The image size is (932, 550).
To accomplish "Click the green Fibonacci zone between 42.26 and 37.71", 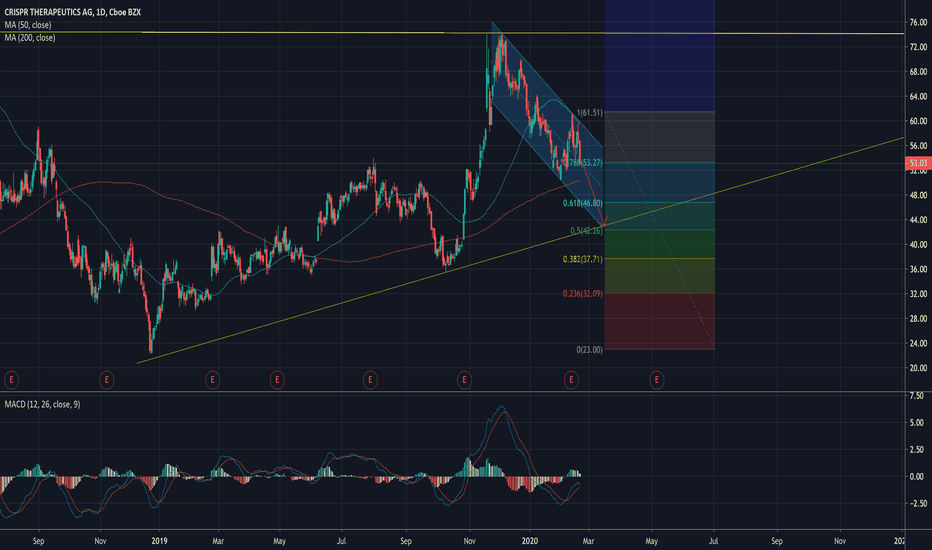I will [x=659, y=244].
